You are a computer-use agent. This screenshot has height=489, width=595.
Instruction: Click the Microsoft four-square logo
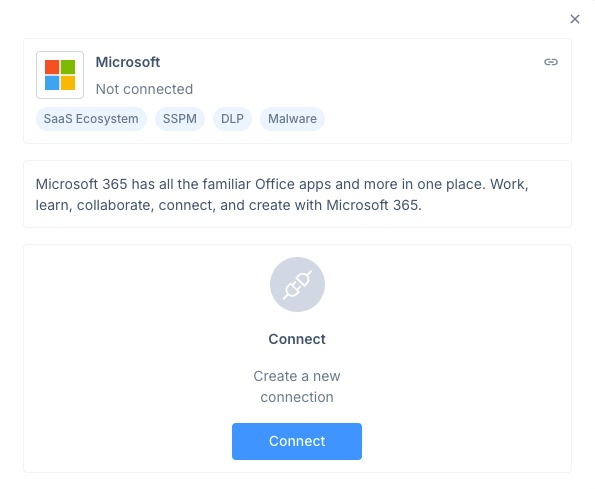point(60,75)
